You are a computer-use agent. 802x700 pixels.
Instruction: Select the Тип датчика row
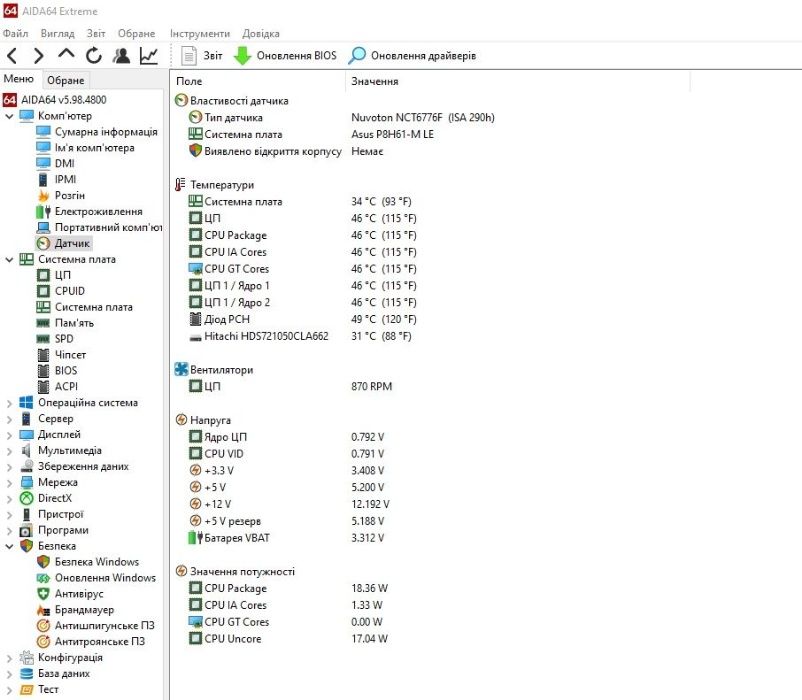(x=342, y=118)
